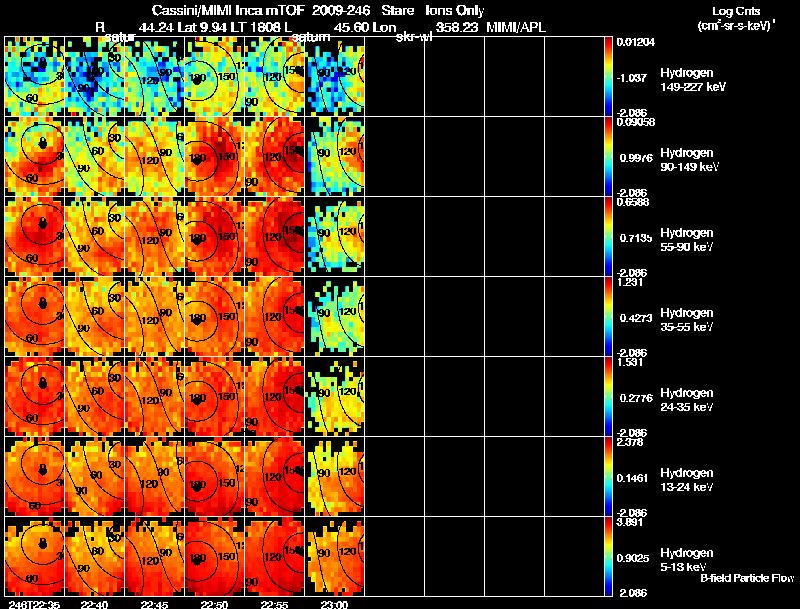The height and width of the screenshot is (609, 800).
Task: Click the colorbar value '0.1461'
Action: pos(633,478)
